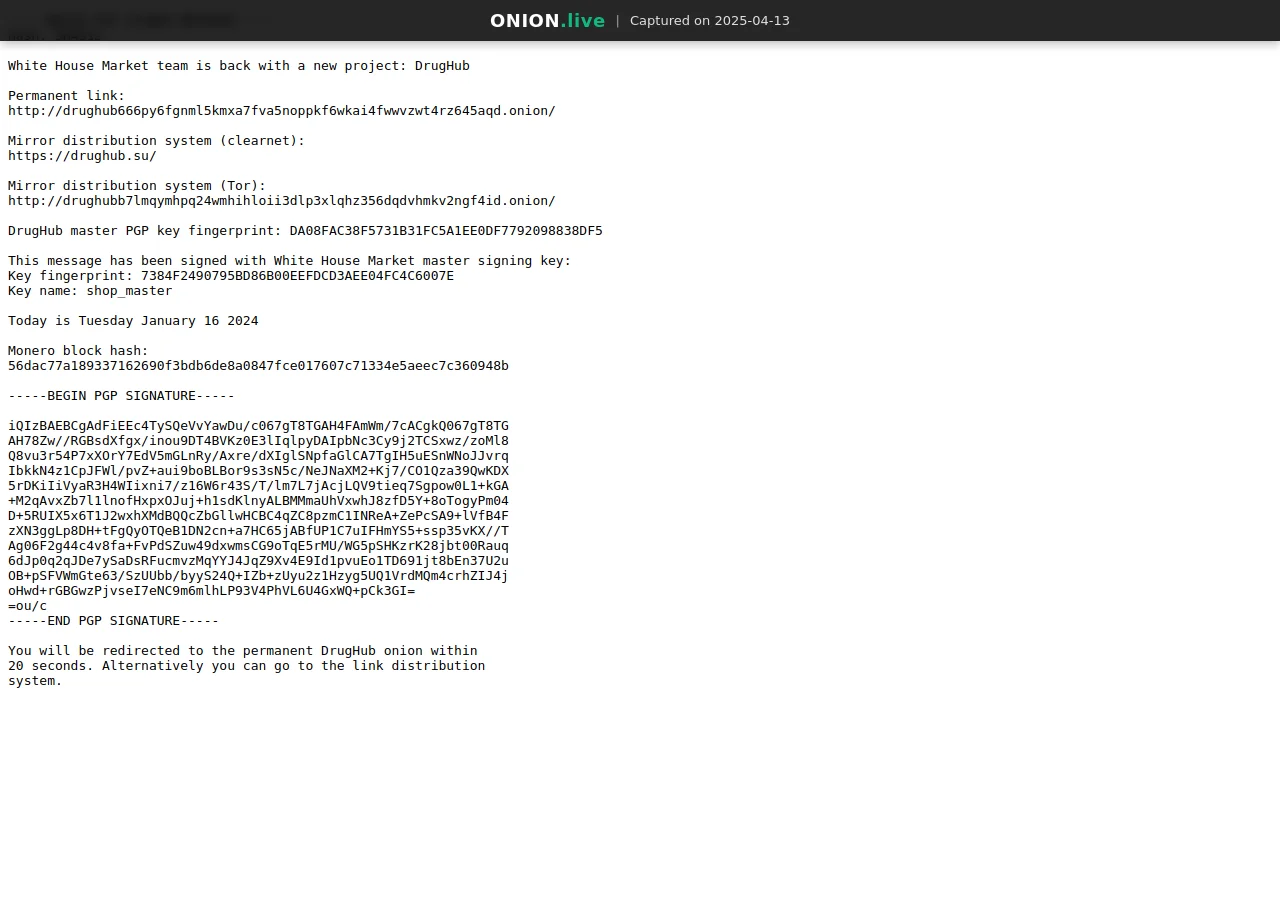Screen dimensions: 1280x900
Task: Click the signature line starting with 'Ag06F2g44c'
Action: click(x=258, y=546)
